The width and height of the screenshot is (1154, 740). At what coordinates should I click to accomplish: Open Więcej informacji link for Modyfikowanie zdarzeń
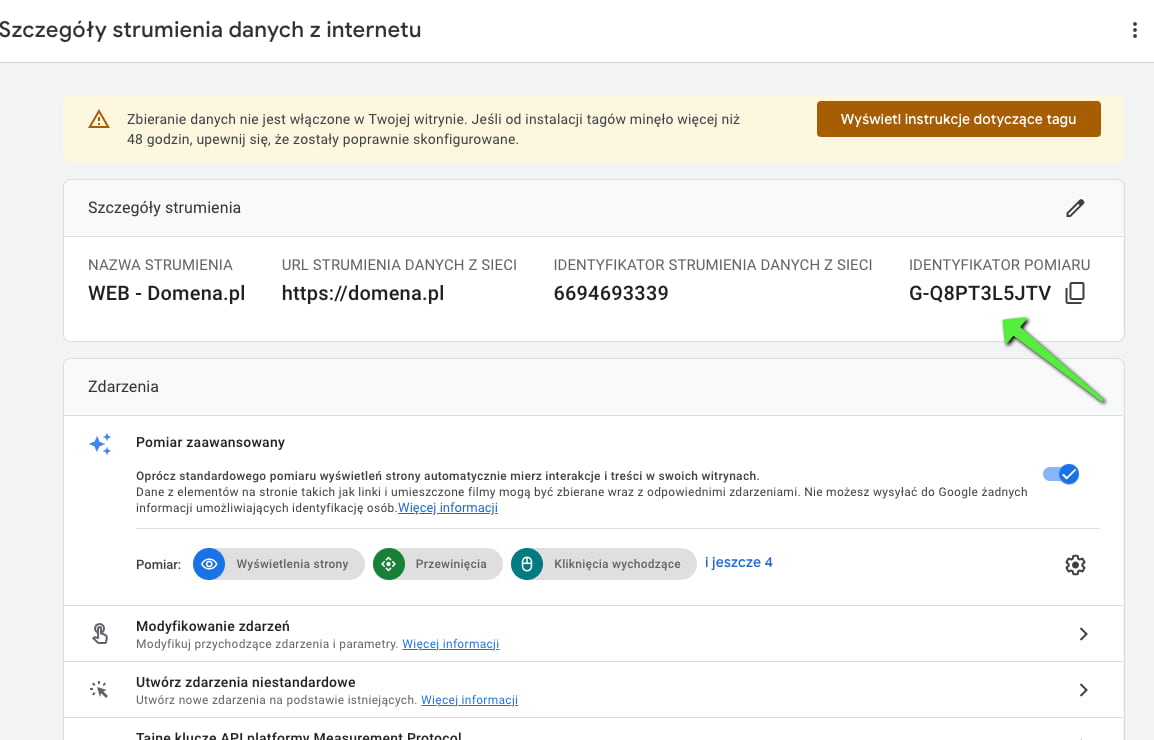click(450, 644)
